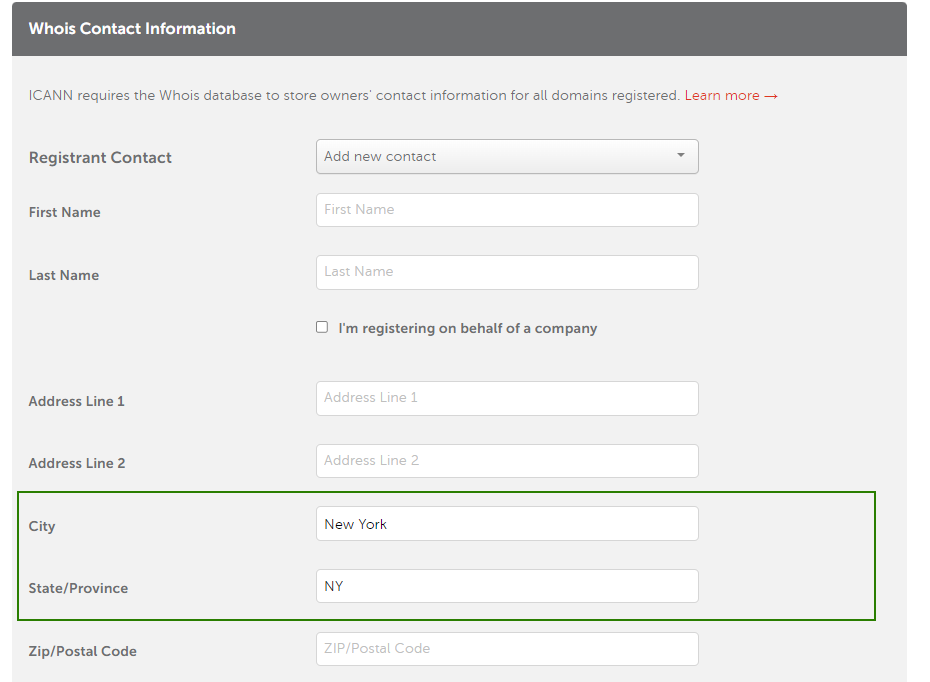This screenshot has height=682, width=930.
Task: Click the City field containing New York
Action: 507,524
